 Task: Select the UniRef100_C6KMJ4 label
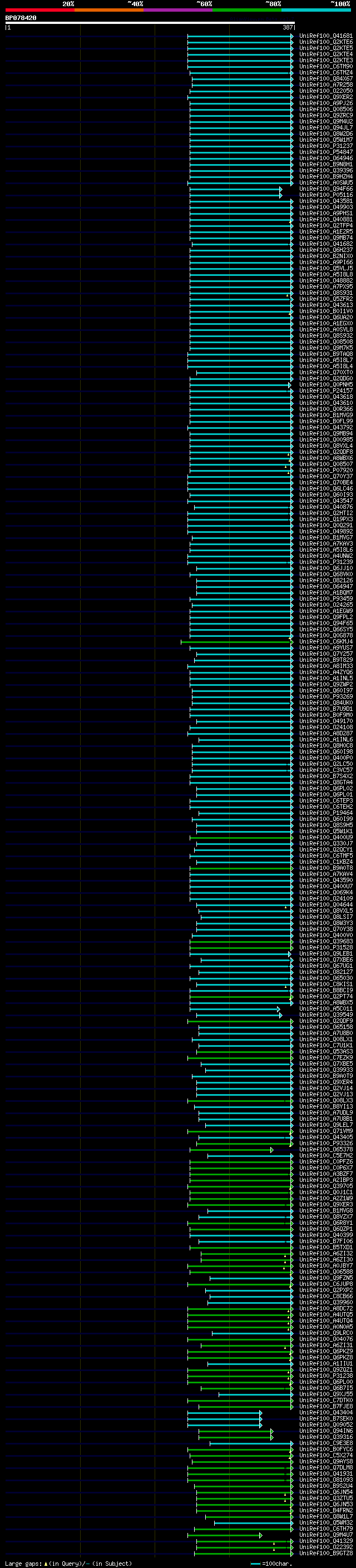point(325,641)
